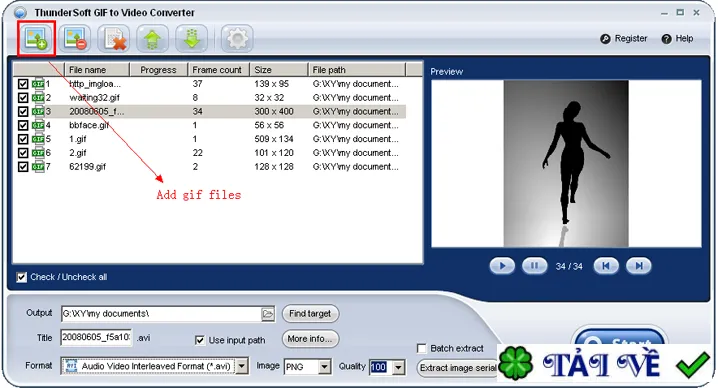The image size is (718, 388).
Task: Click the Progress column header
Action: click(158, 70)
